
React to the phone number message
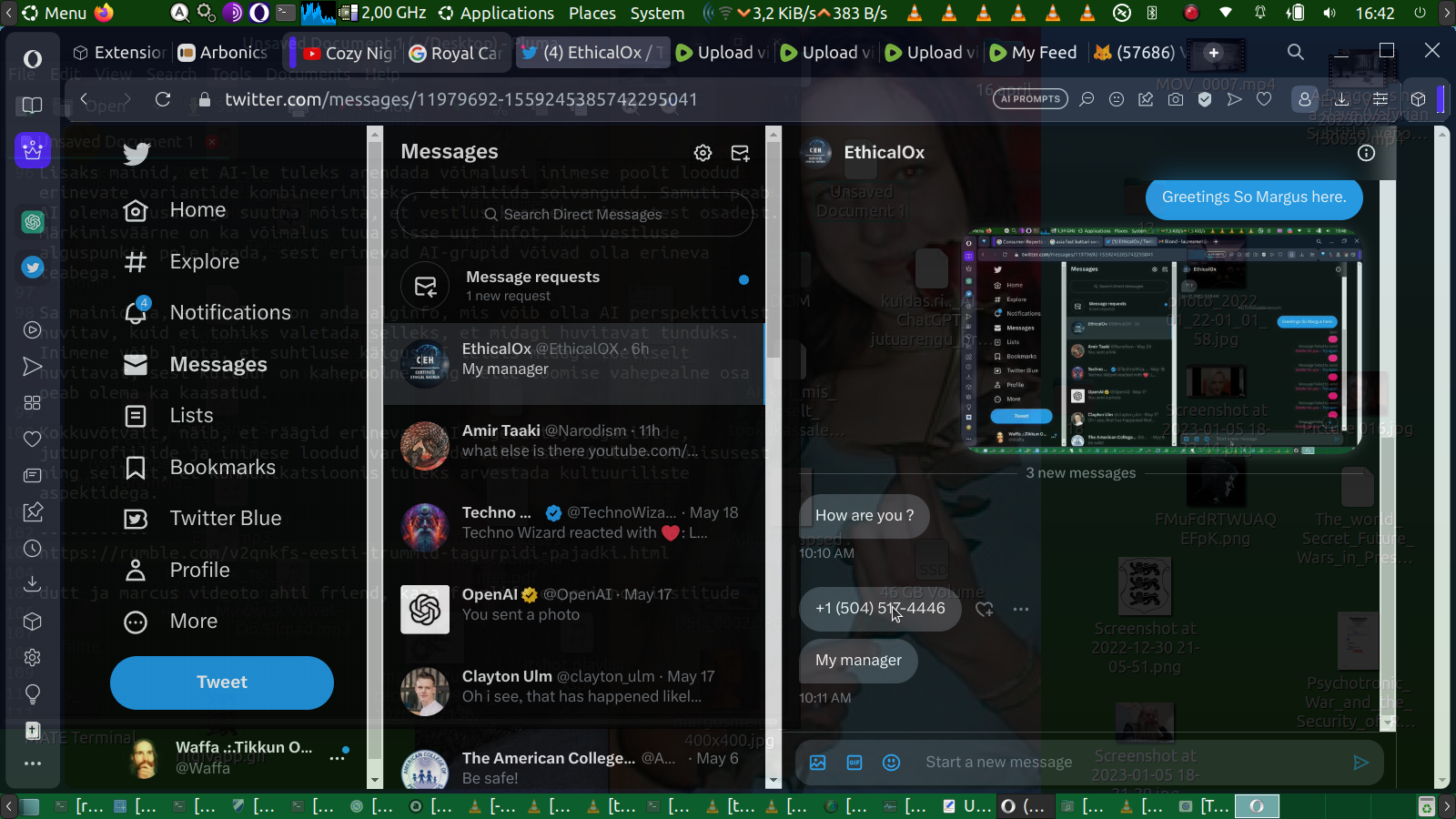(x=985, y=609)
